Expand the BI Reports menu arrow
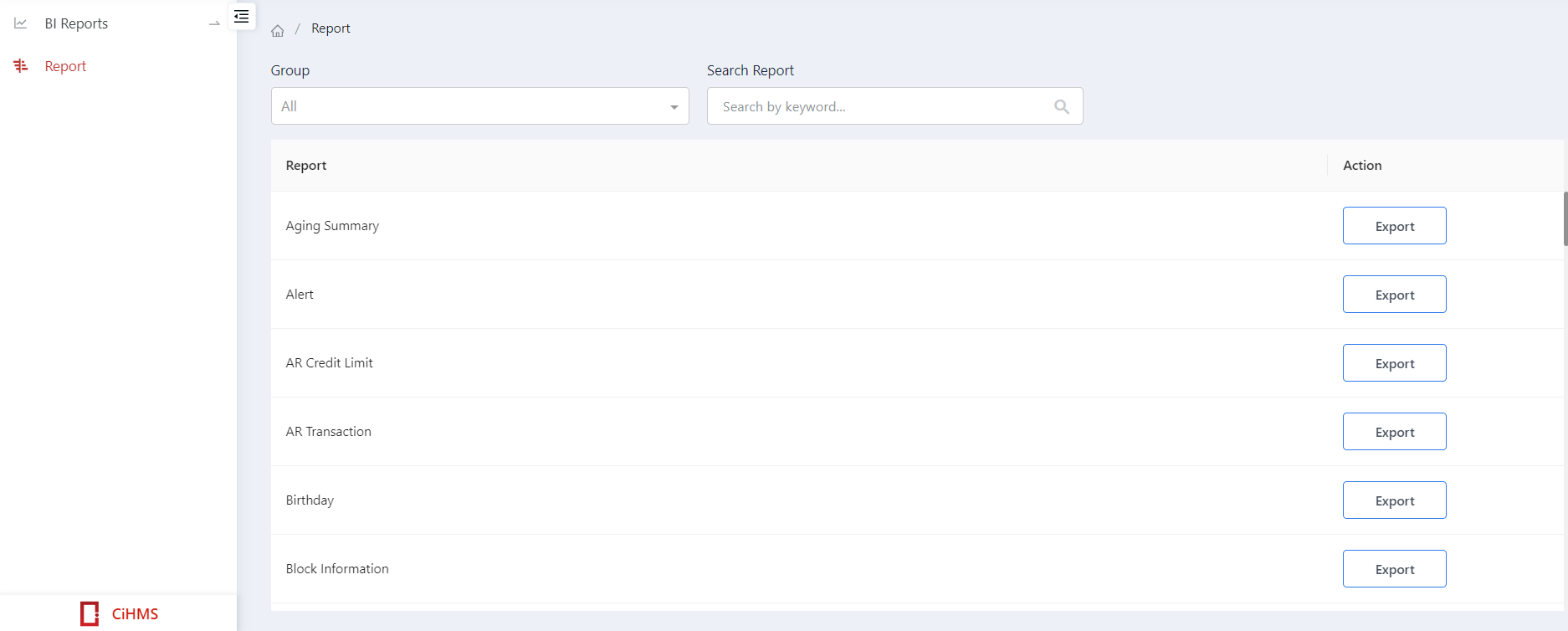Screen dimensions: 1568x631 point(214,23)
